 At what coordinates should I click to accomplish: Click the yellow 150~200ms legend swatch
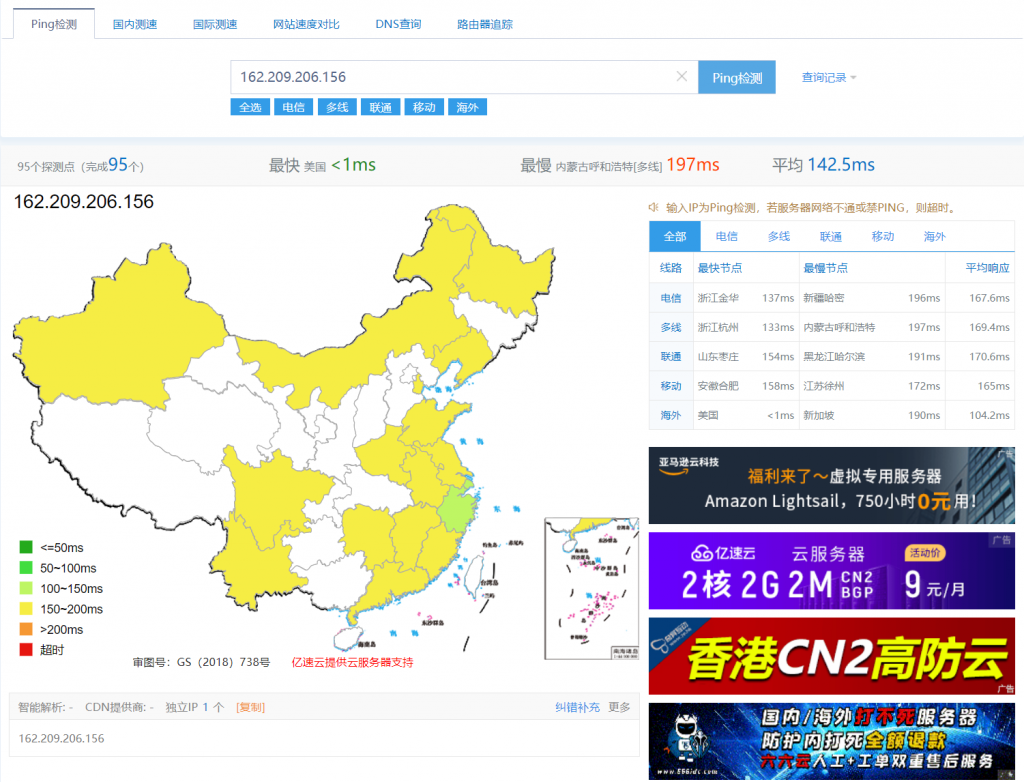(x=26, y=609)
